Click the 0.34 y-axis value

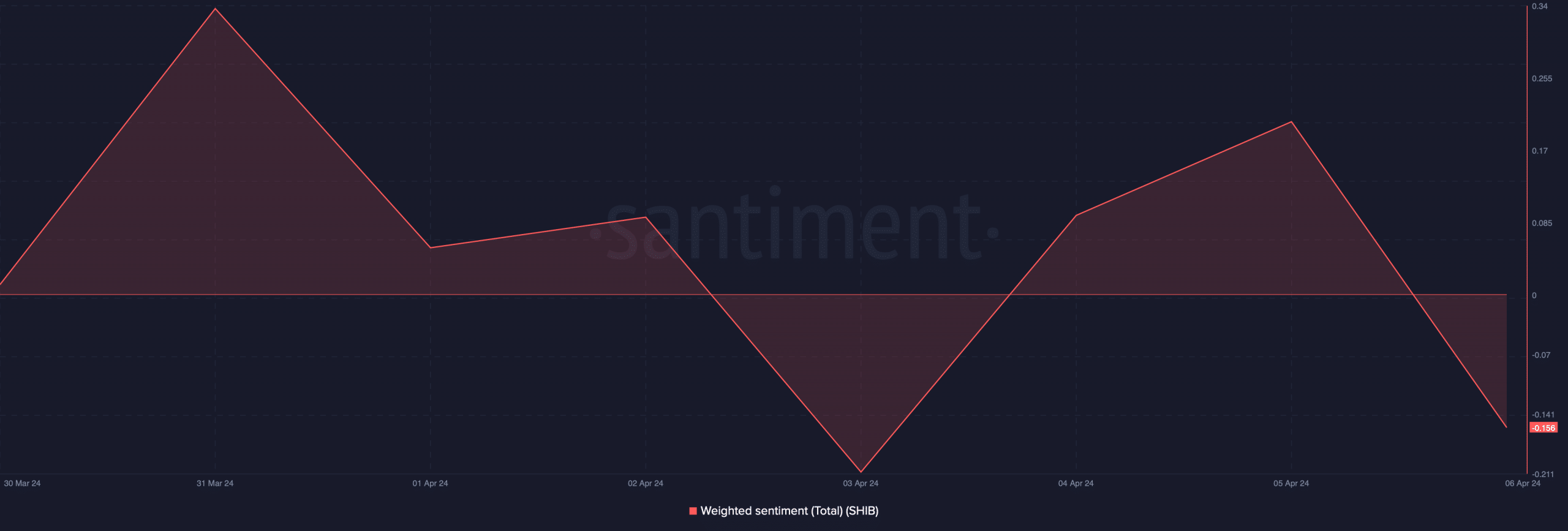click(1540, 6)
